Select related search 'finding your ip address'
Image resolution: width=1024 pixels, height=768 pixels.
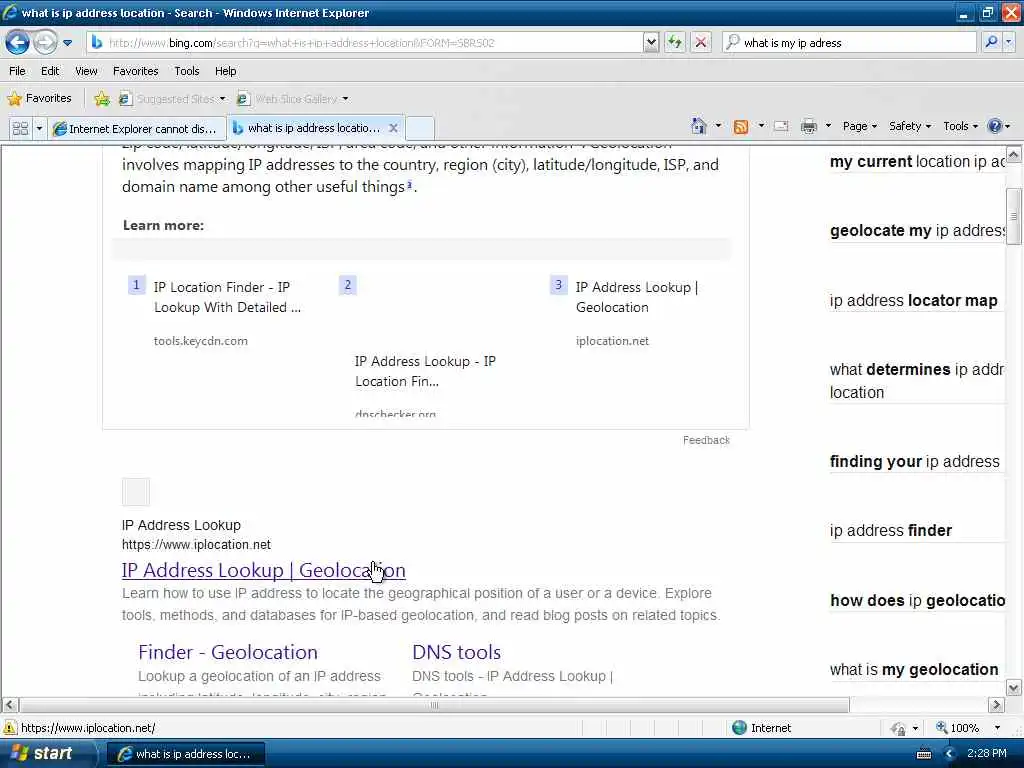914,462
